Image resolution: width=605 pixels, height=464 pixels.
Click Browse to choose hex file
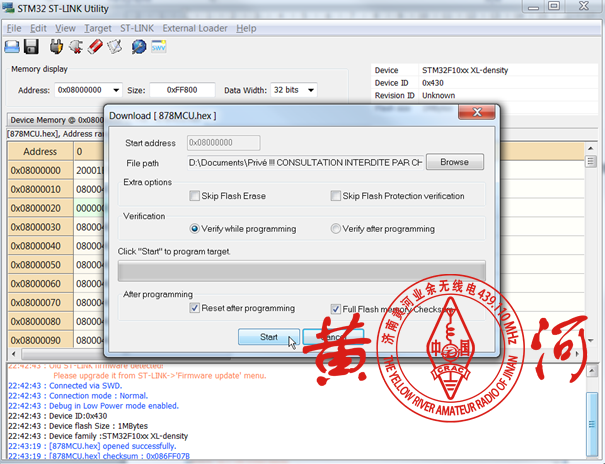coord(454,162)
